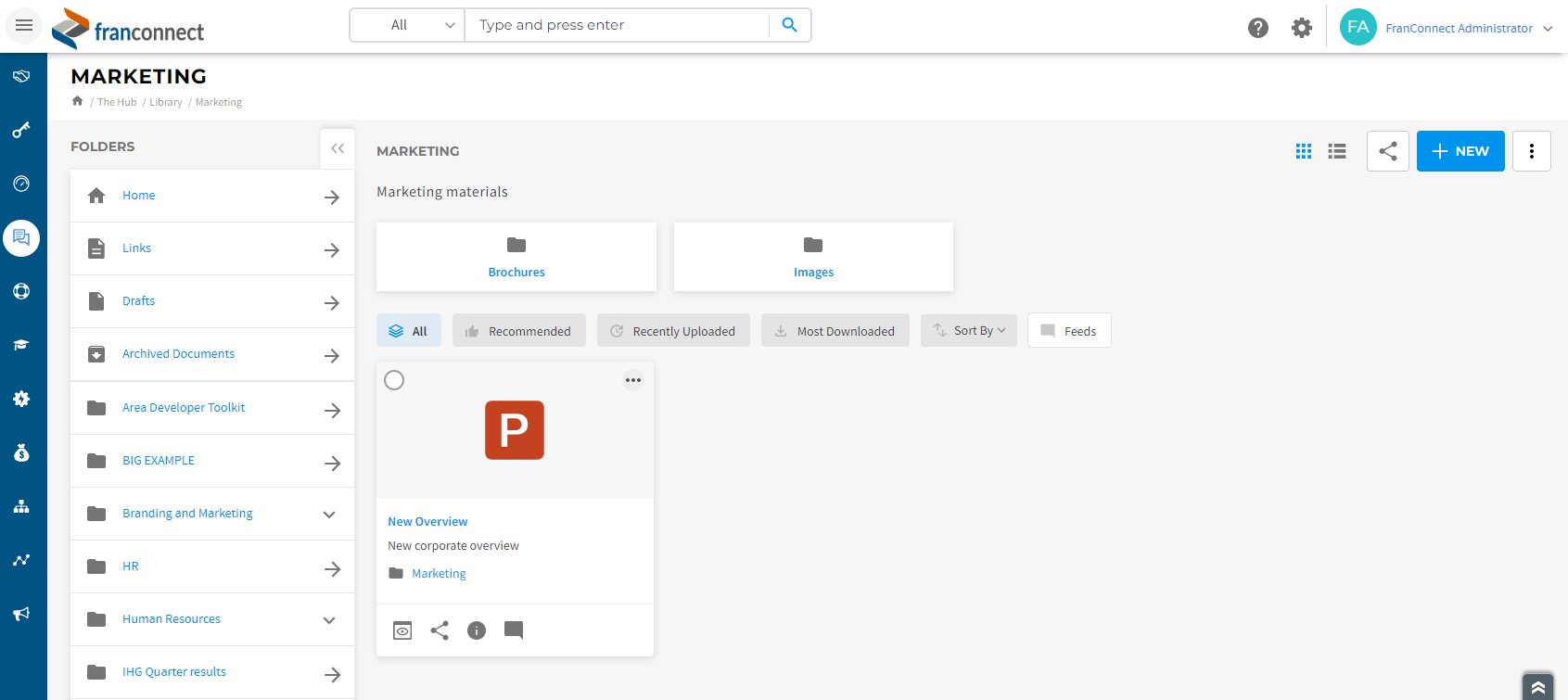Image resolution: width=1568 pixels, height=700 pixels.
Task: Open the Brochures folder
Action: point(516,257)
